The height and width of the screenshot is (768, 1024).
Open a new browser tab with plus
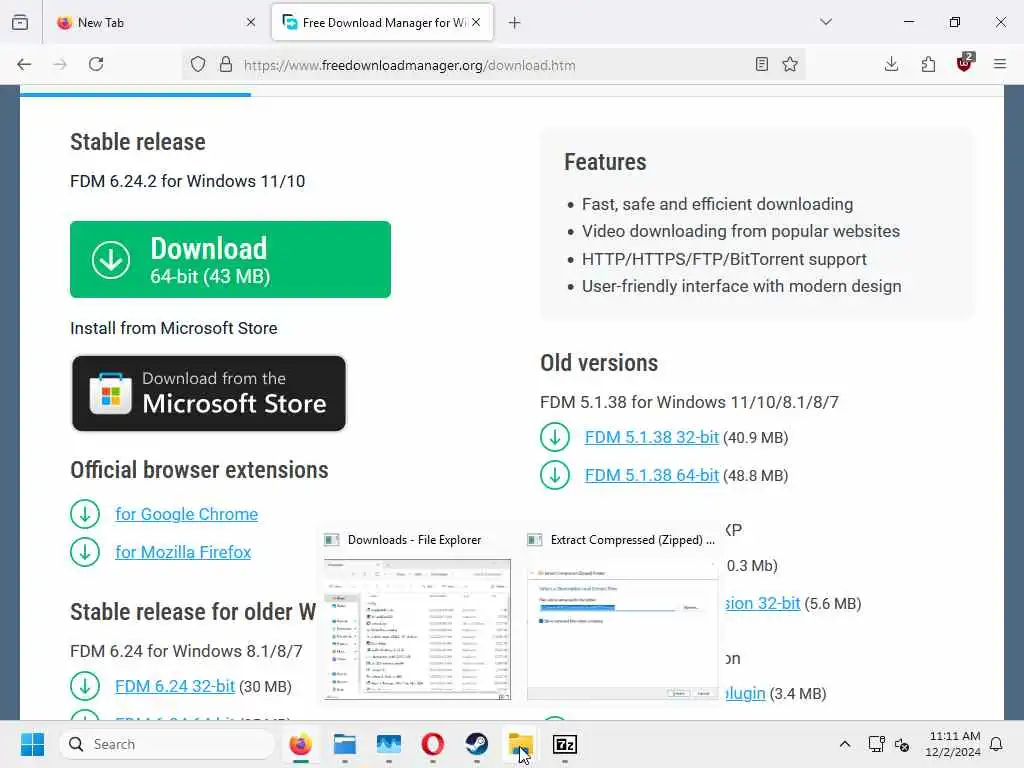pyautogui.click(x=515, y=23)
